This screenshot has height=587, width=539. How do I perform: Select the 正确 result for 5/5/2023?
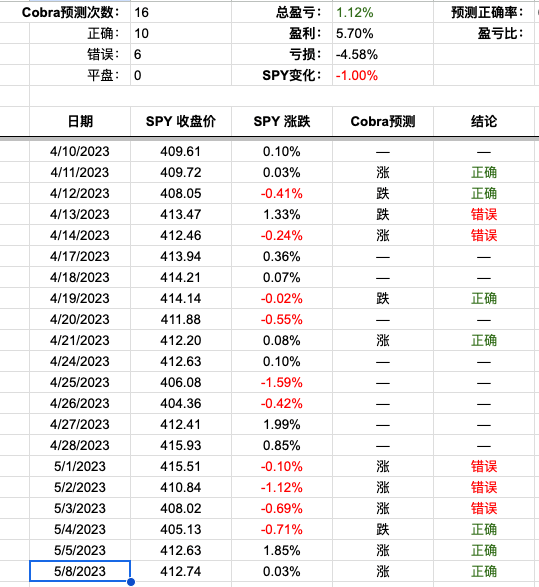click(484, 550)
